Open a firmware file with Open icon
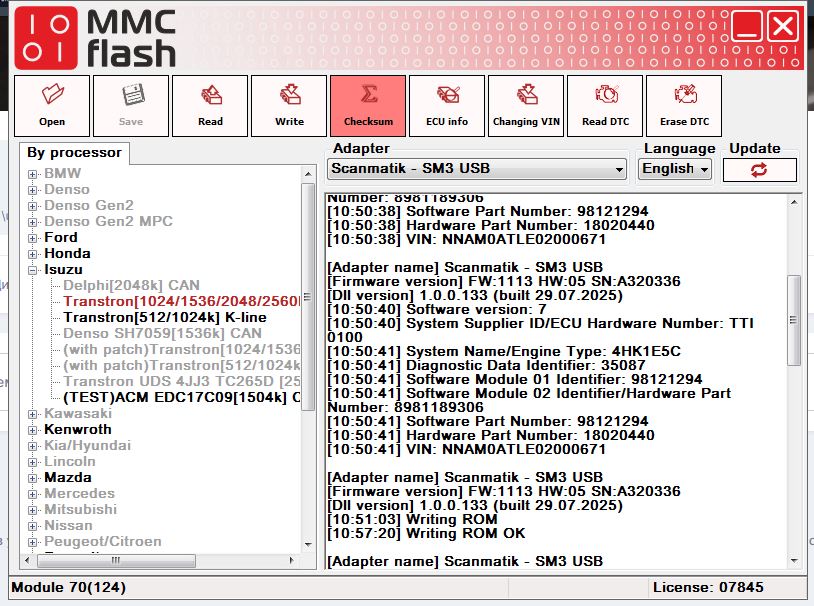 tap(52, 105)
